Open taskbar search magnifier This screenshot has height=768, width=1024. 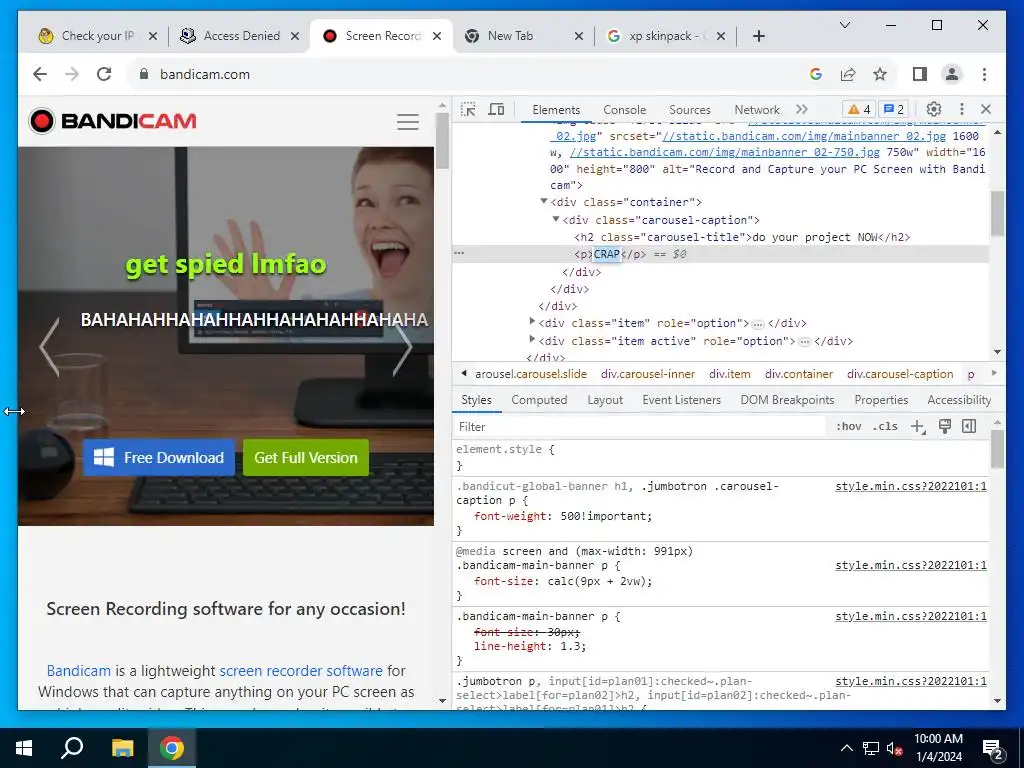coord(72,748)
